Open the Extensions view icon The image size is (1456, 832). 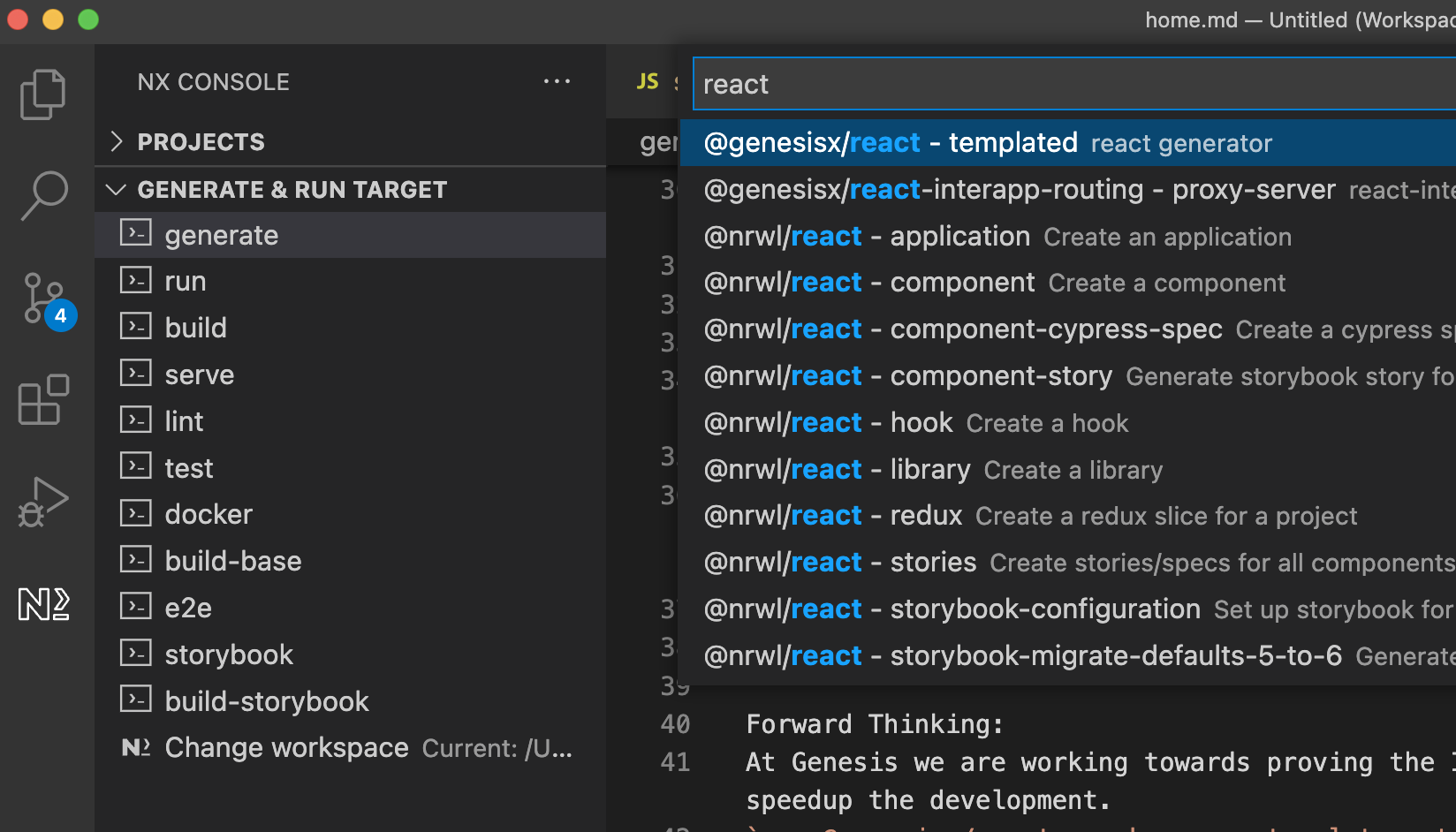click(x=43, y=400)
